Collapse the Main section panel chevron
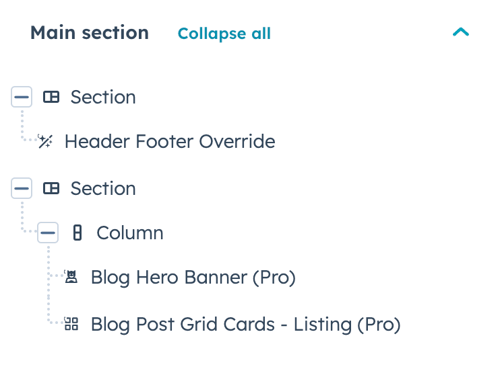 pos(461,32)
